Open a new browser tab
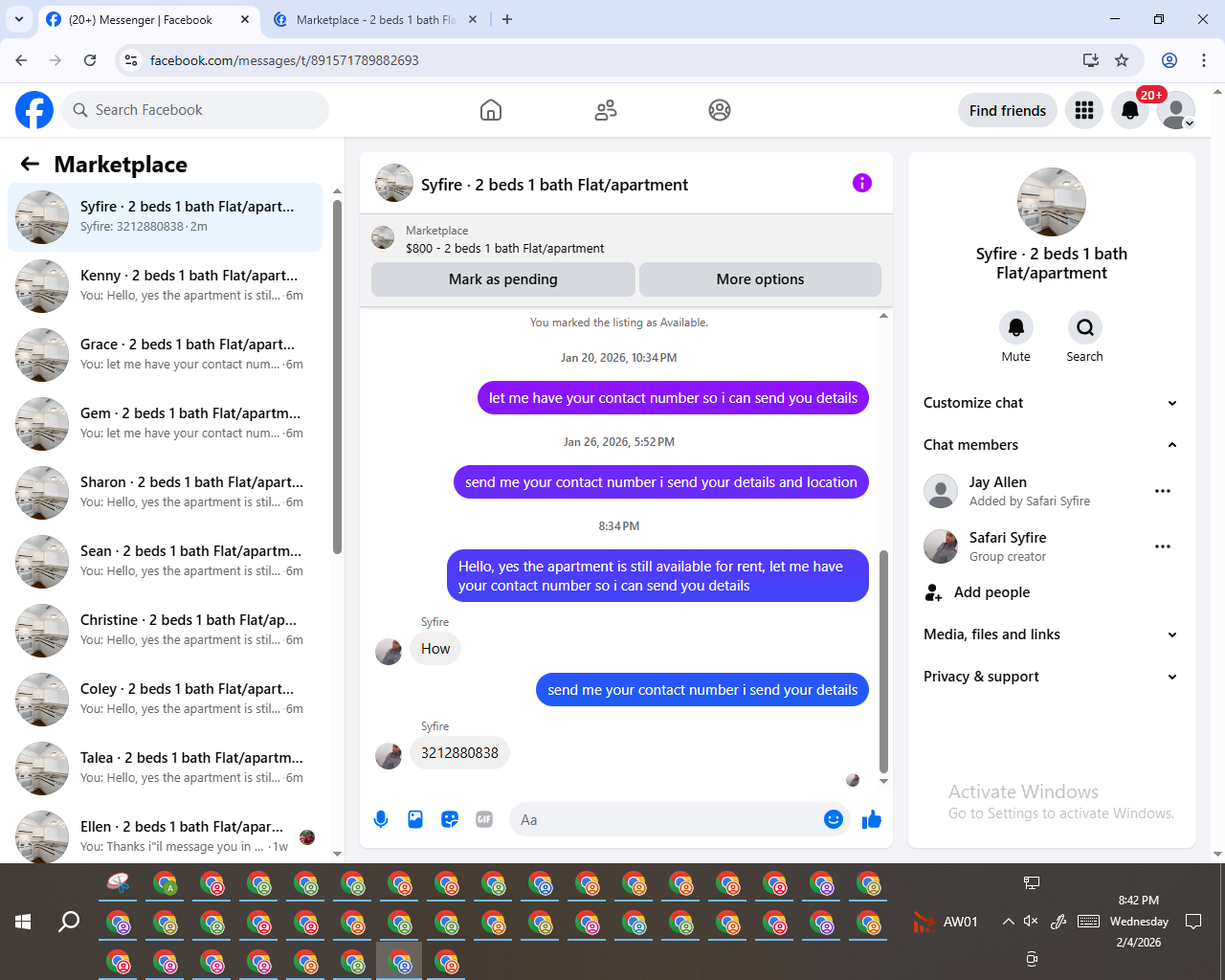 tap(507, 19)
